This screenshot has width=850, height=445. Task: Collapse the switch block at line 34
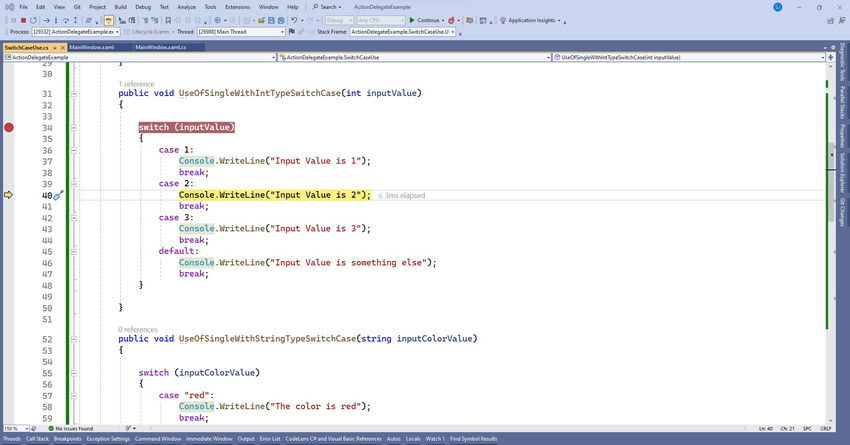click(x=74, y=128)
